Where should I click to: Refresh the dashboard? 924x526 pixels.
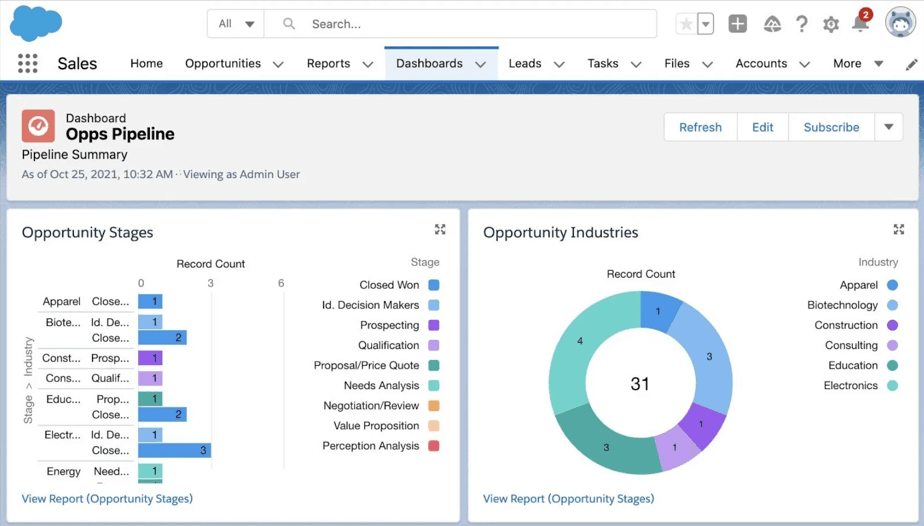click(x=700, y=127)
